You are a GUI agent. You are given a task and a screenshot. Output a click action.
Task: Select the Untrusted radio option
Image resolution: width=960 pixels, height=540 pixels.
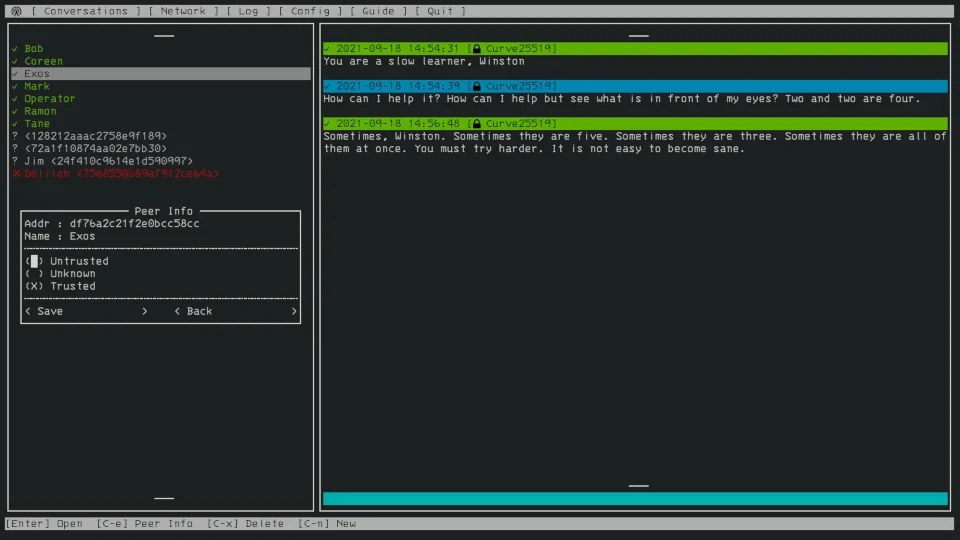pos(35,261)
